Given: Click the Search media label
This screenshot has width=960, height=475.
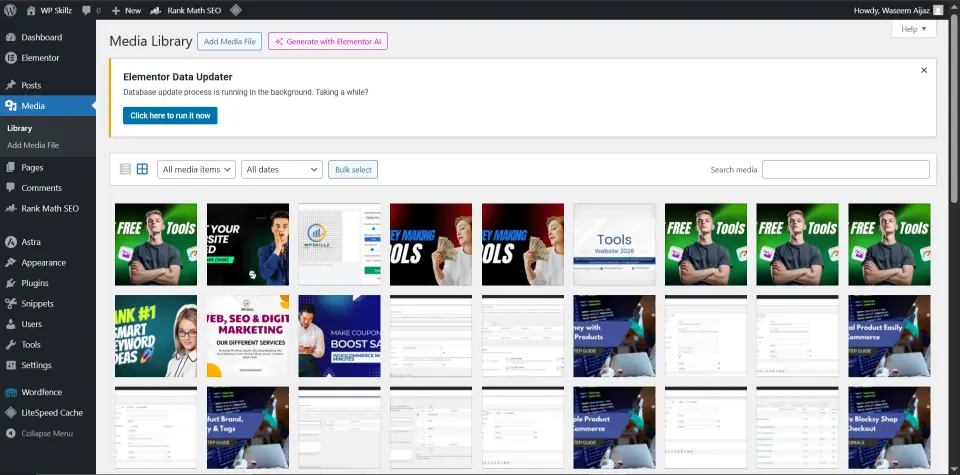Looking at the screenshot, I should tap(733, 170).
